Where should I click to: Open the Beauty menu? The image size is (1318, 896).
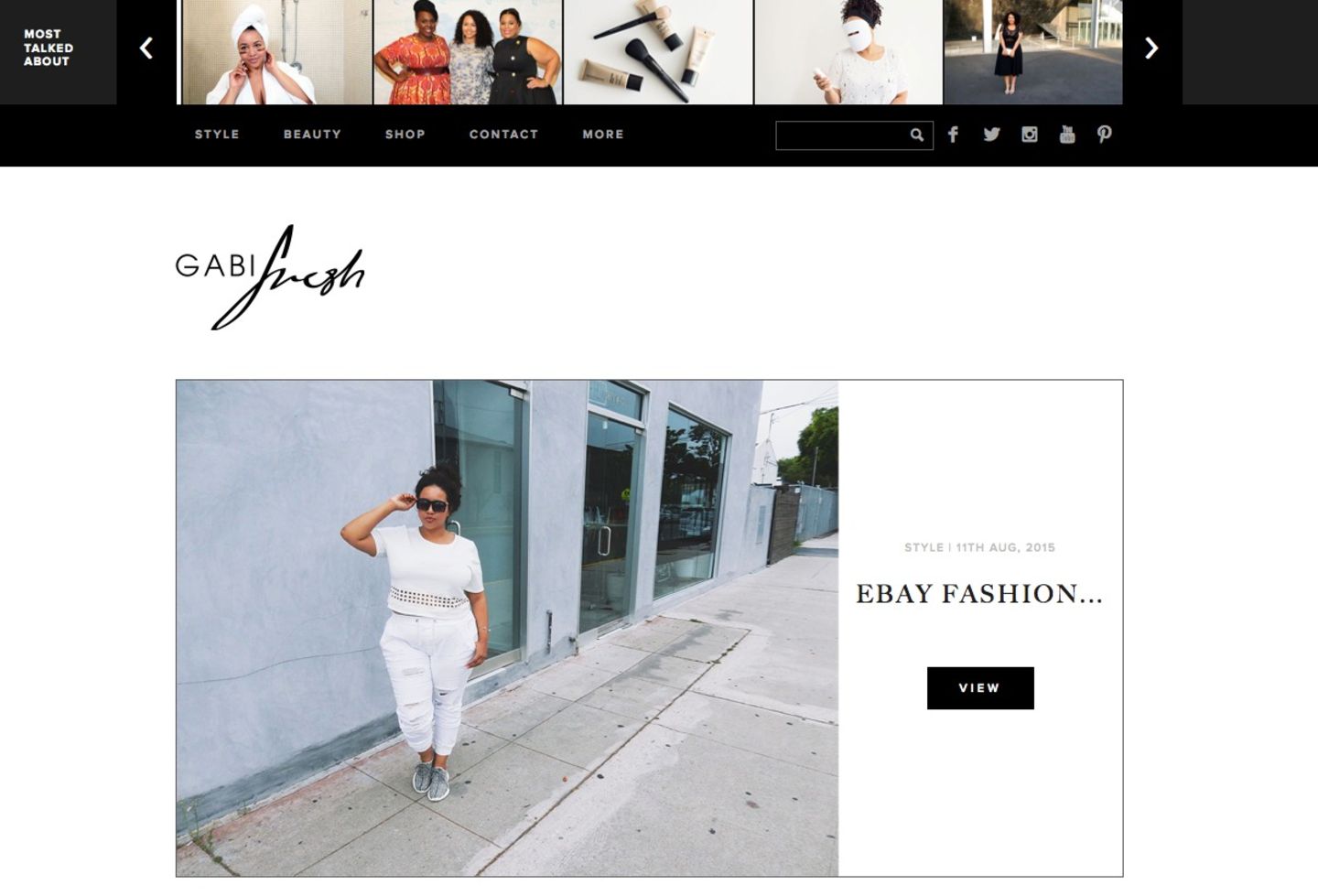312,135
